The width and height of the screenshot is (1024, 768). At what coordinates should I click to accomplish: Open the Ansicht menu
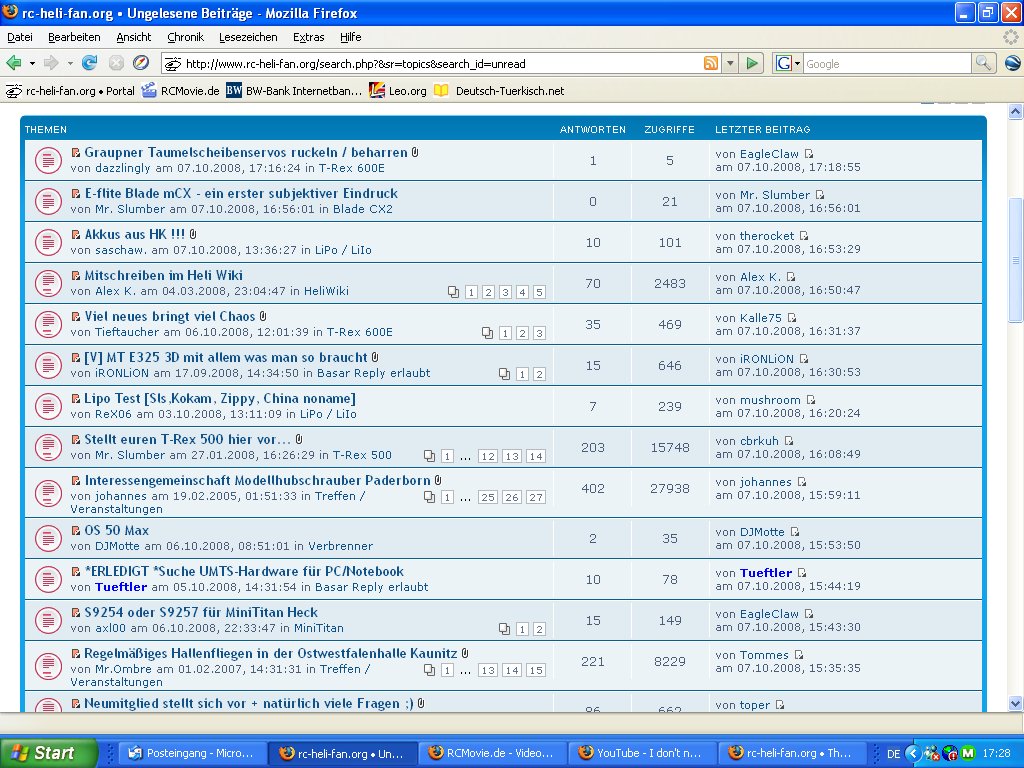[x=134, y=37]
